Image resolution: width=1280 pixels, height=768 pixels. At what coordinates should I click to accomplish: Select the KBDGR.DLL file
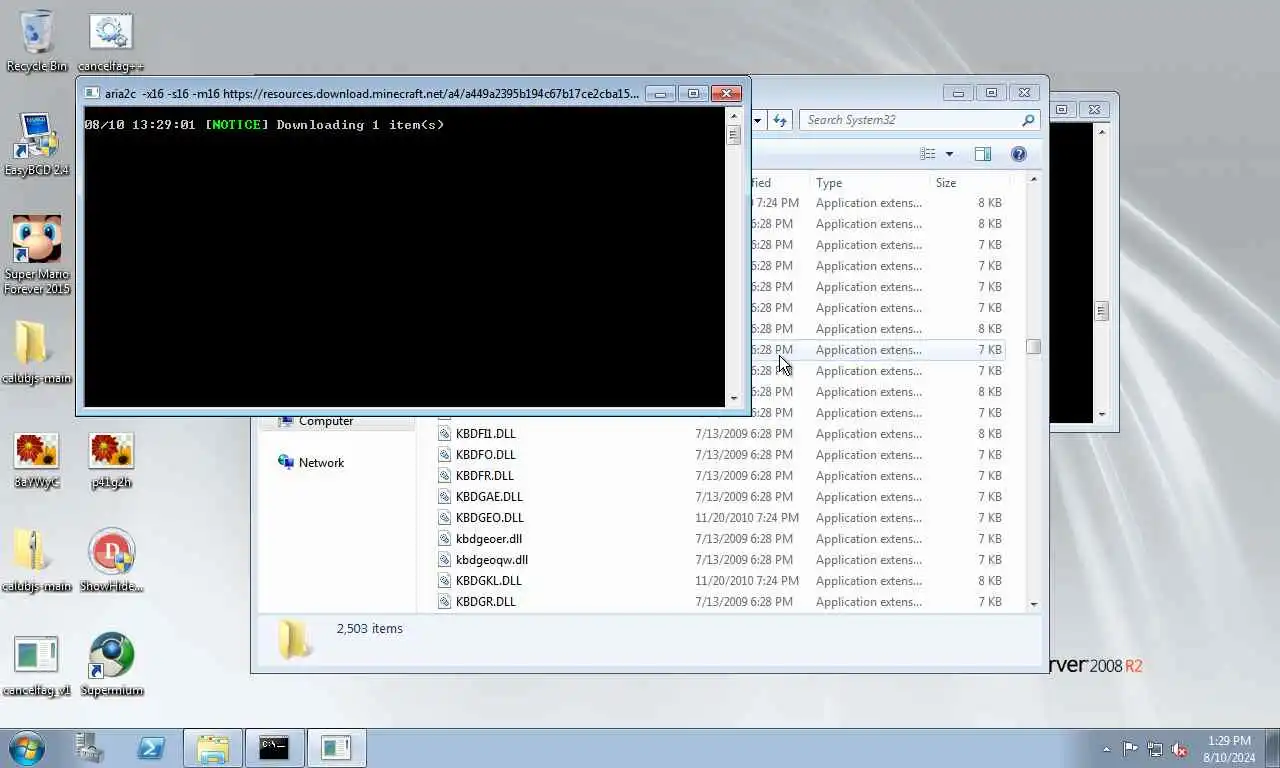click(486, 602)
